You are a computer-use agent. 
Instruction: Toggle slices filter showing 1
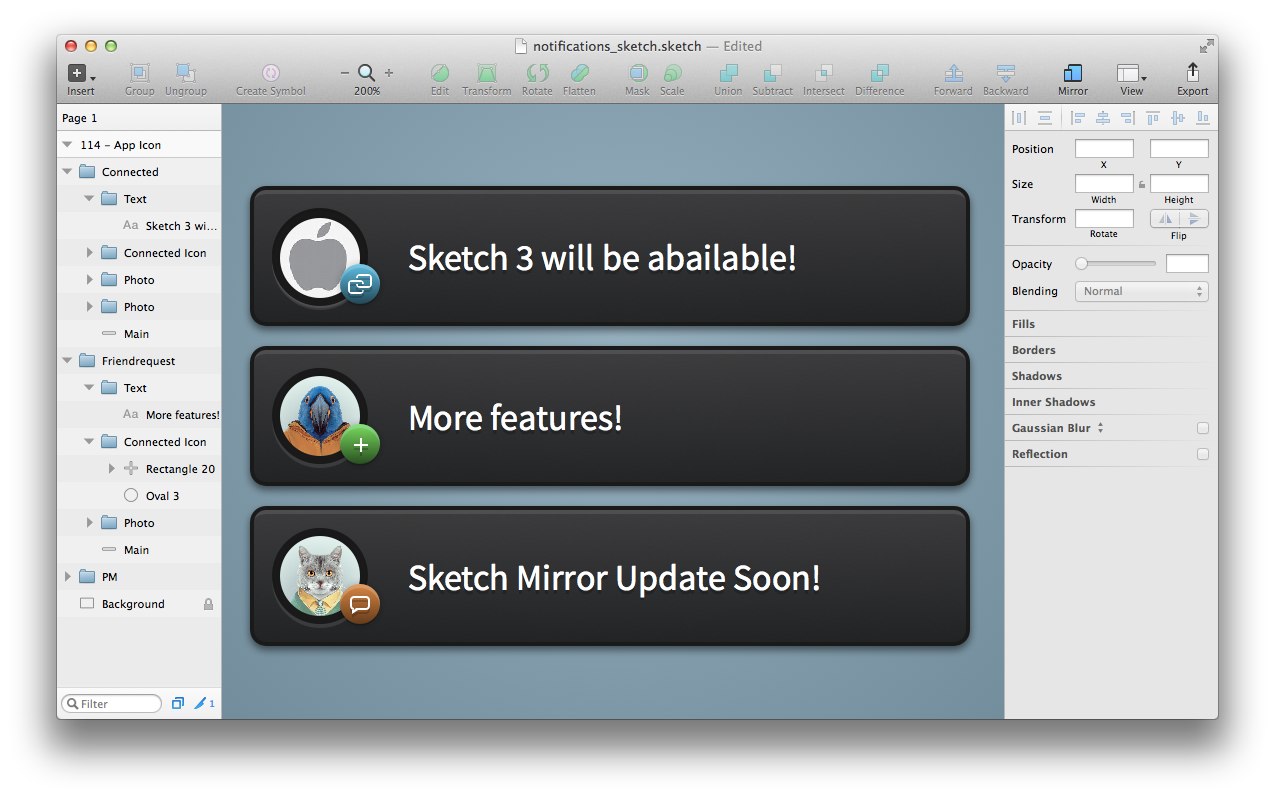pyautogui.click(x=204, y=703)
